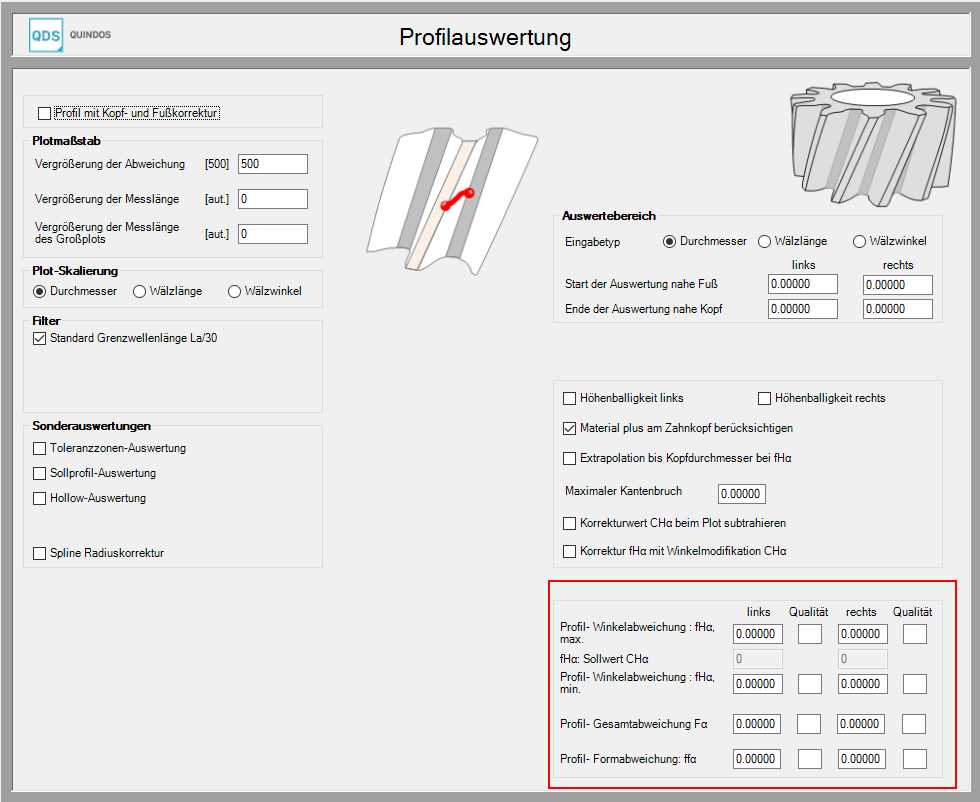
Task: Click the helical gear image
Action: [873, 144]
